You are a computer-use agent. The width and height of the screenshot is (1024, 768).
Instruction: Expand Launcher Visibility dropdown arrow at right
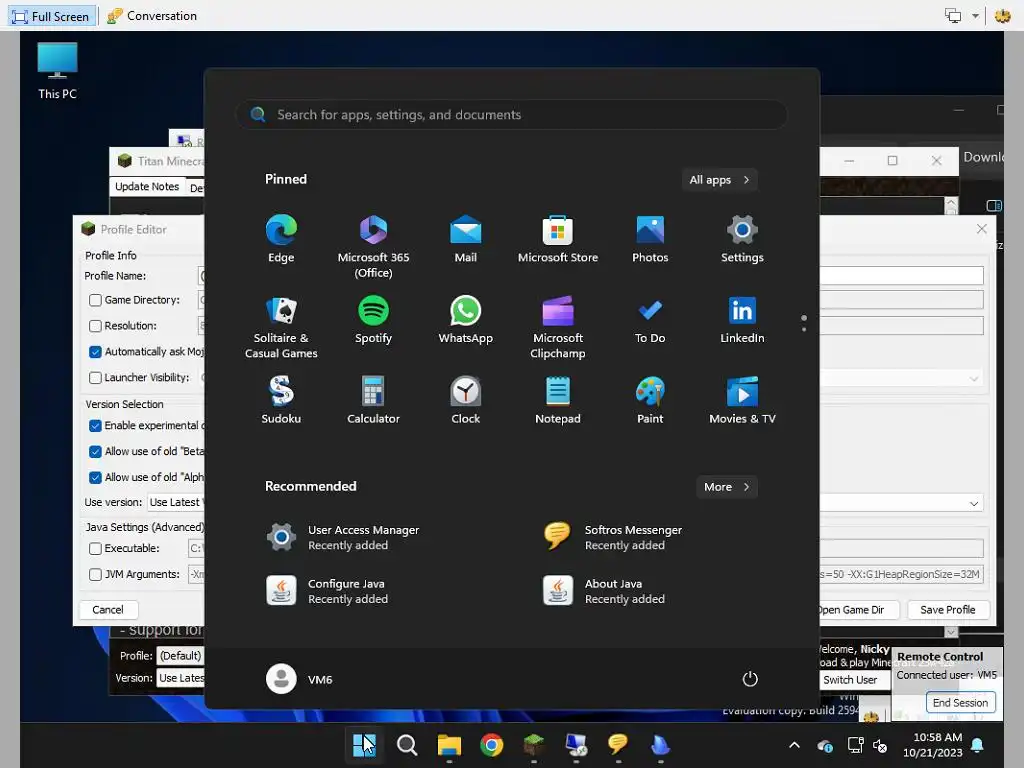click(974, 379)
